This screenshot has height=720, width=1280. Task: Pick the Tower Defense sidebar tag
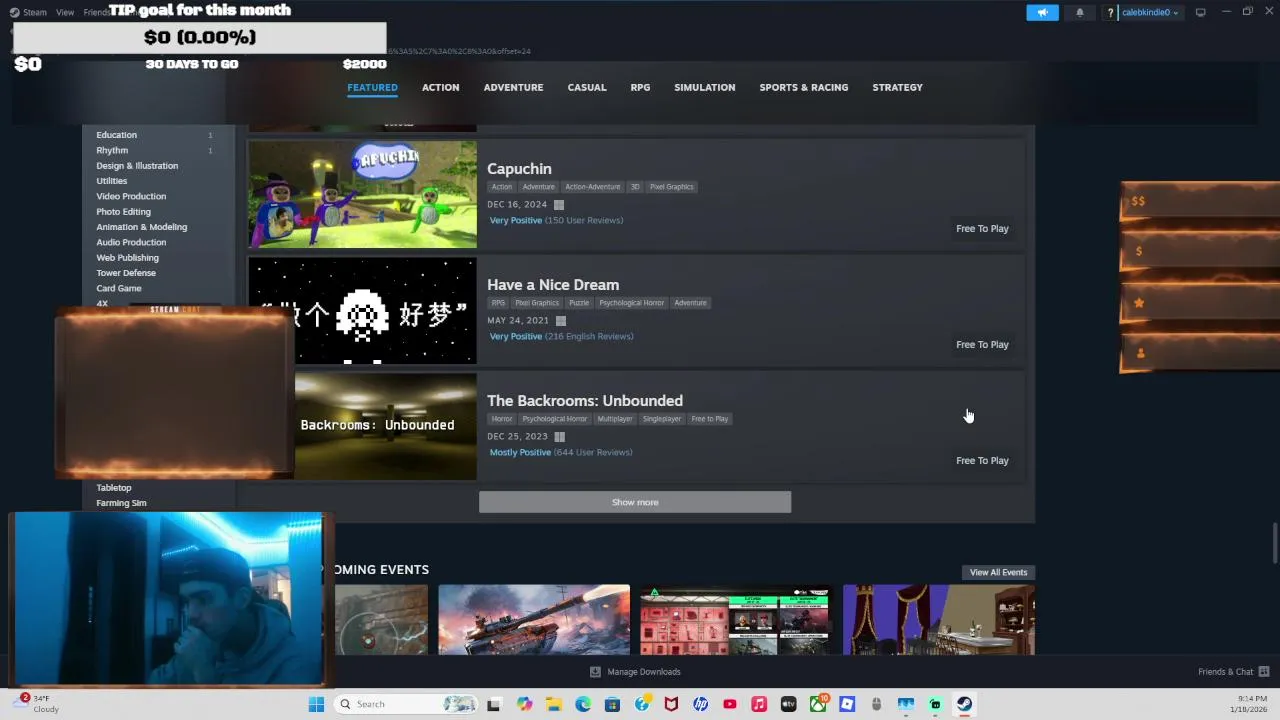(x=126, y=273)
